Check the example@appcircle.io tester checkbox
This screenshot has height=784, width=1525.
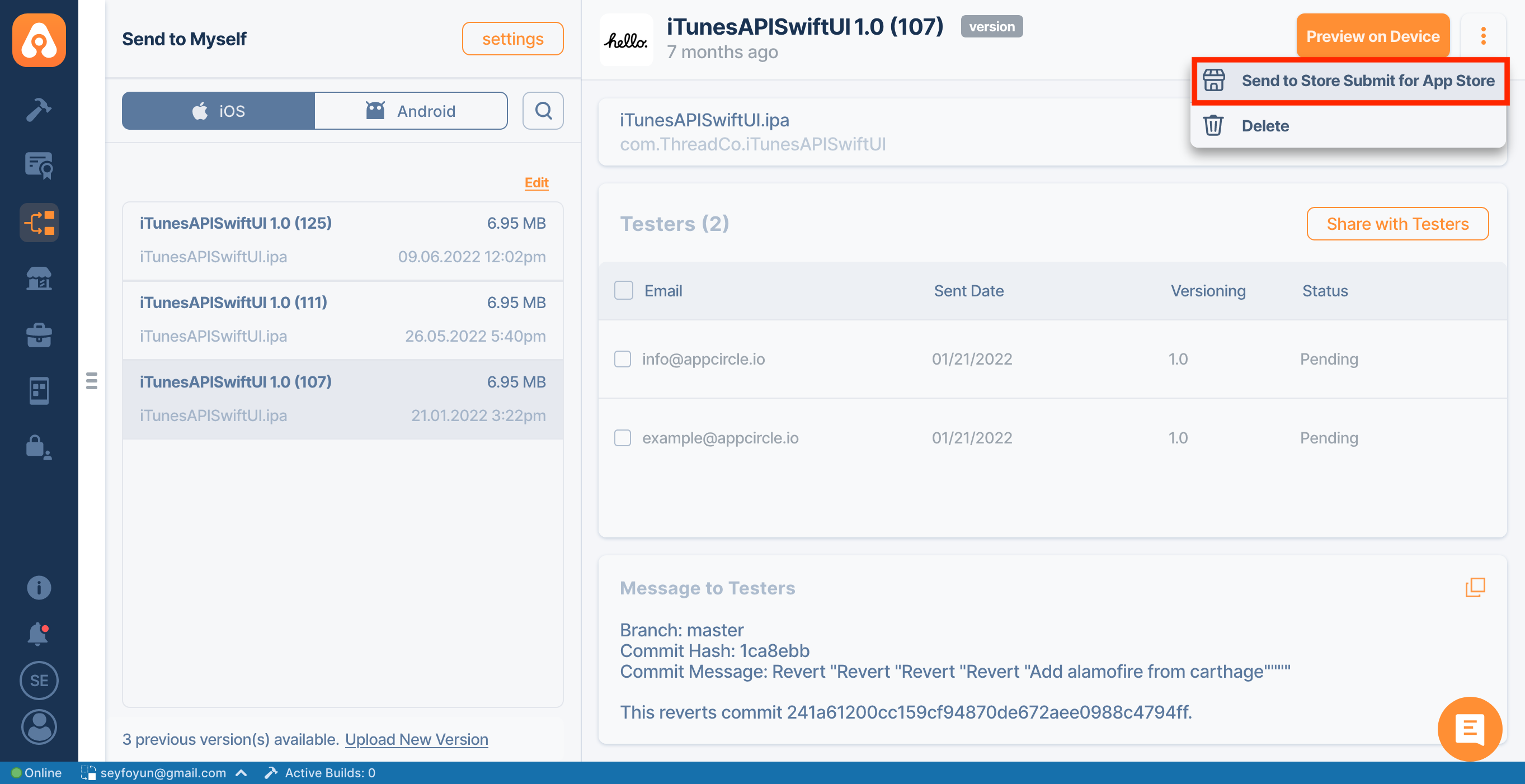[x=622, y=438]
